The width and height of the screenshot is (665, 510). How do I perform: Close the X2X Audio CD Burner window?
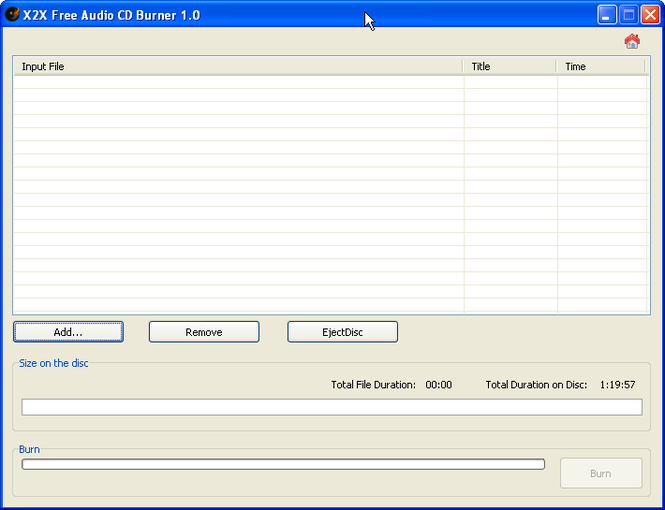coord(650,15)
